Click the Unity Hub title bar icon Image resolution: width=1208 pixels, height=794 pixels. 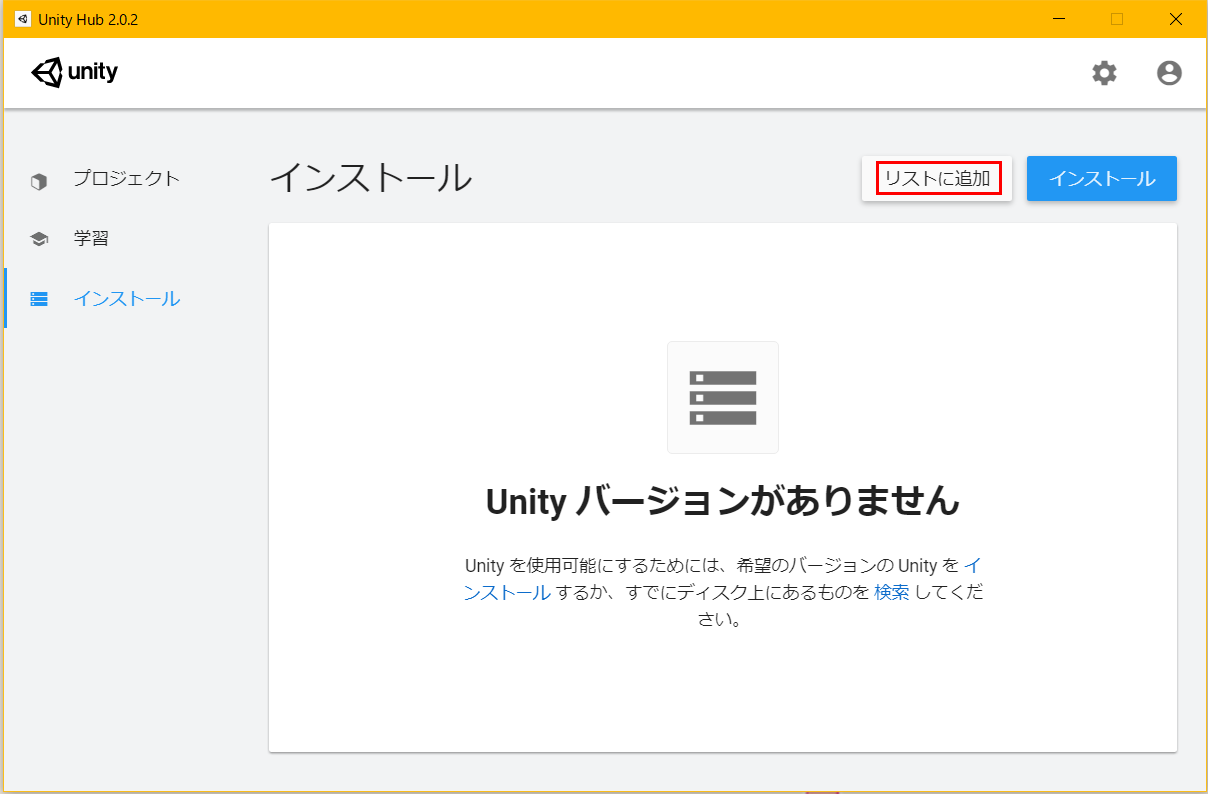click(x=22, y=19)
